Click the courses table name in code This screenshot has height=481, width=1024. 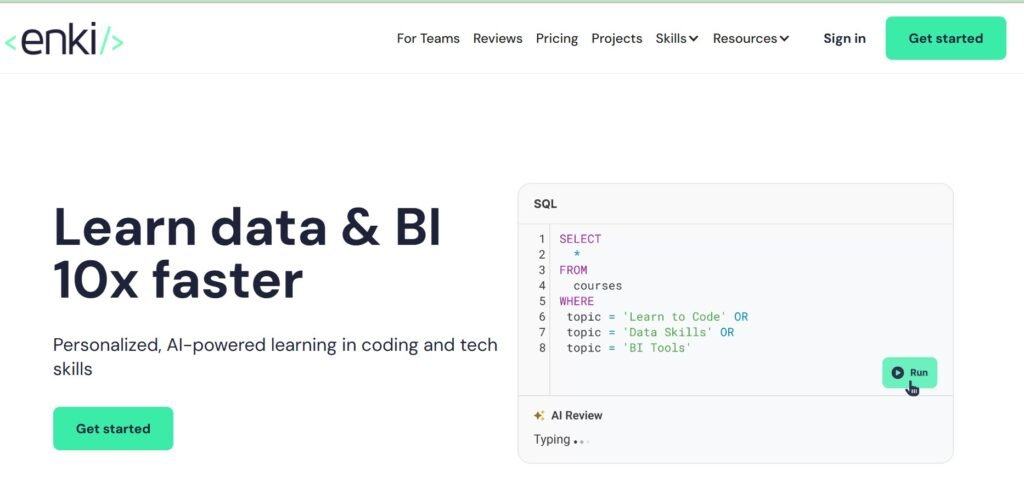click(x=598, y=286)
